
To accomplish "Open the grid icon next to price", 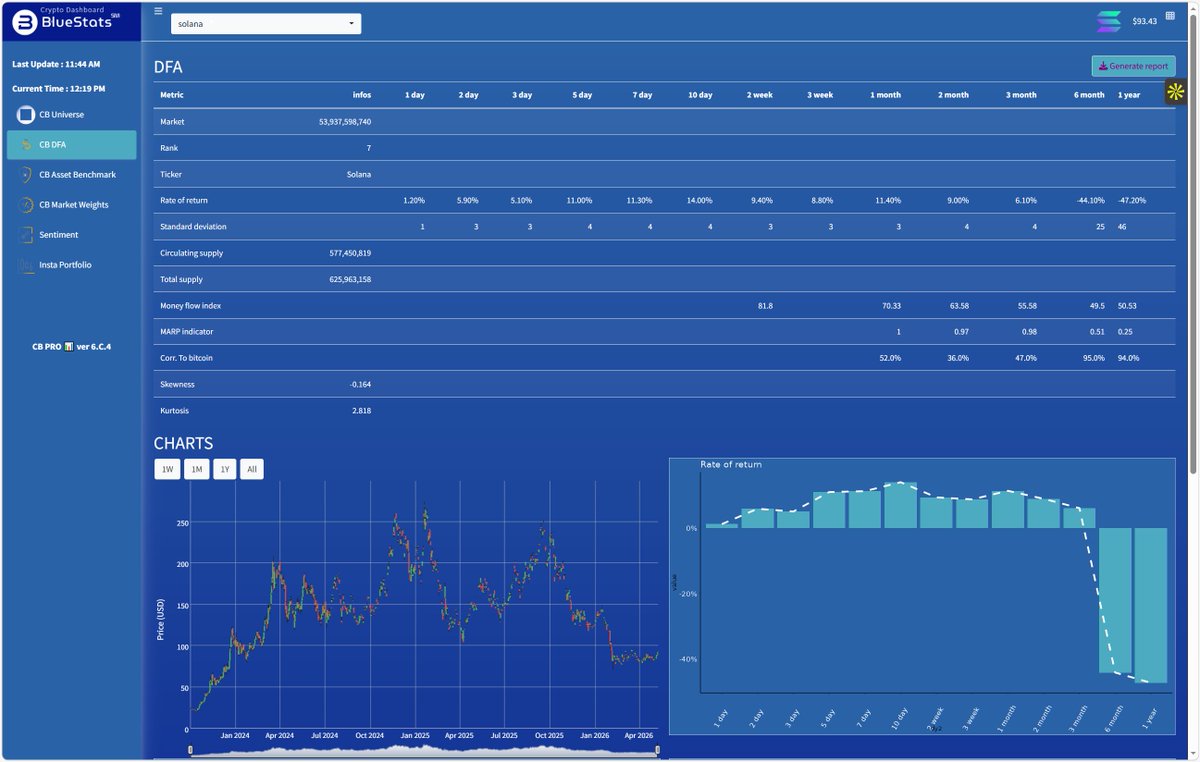I will (x=1170, y=16).
